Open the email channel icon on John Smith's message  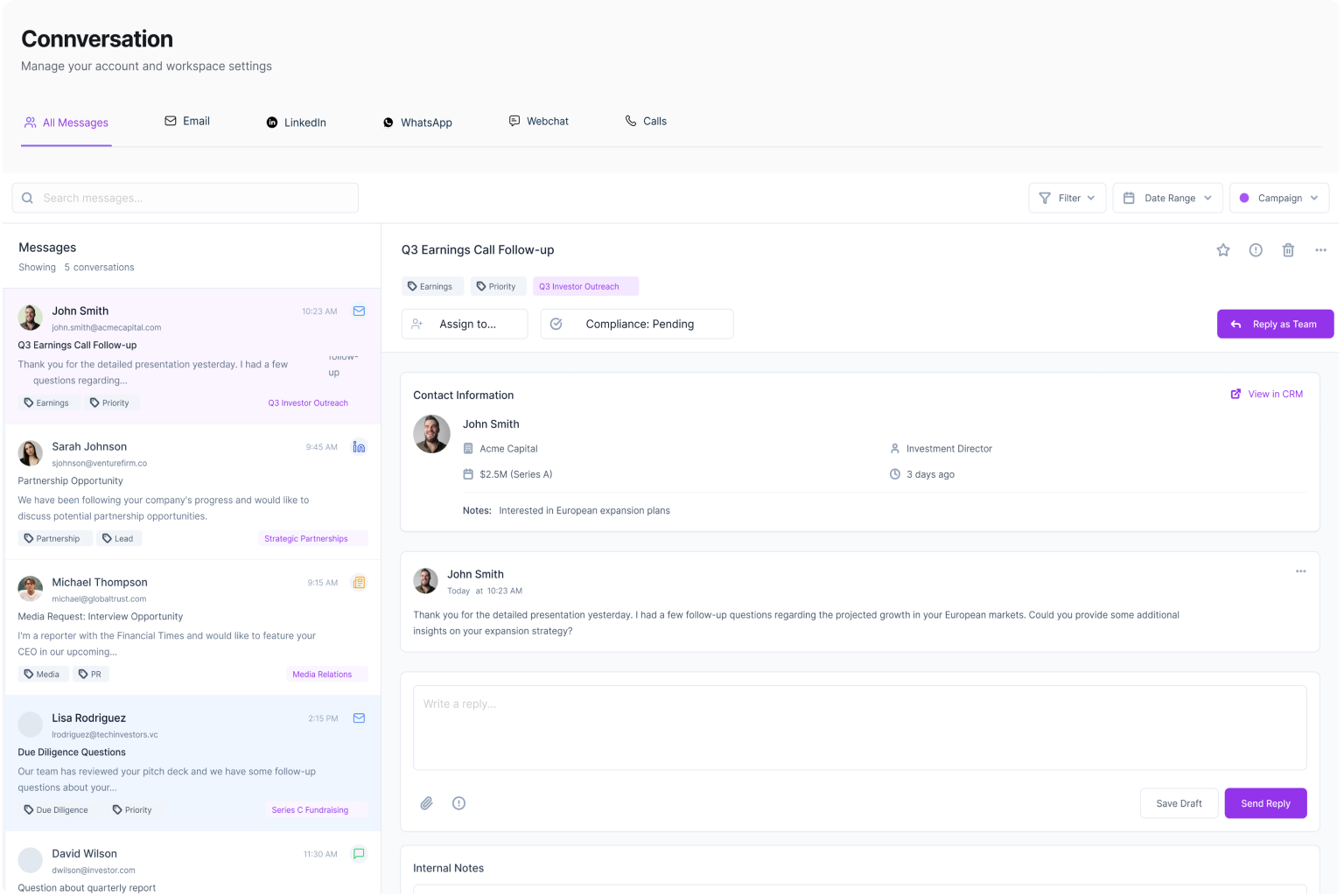(x=359, y=311)
